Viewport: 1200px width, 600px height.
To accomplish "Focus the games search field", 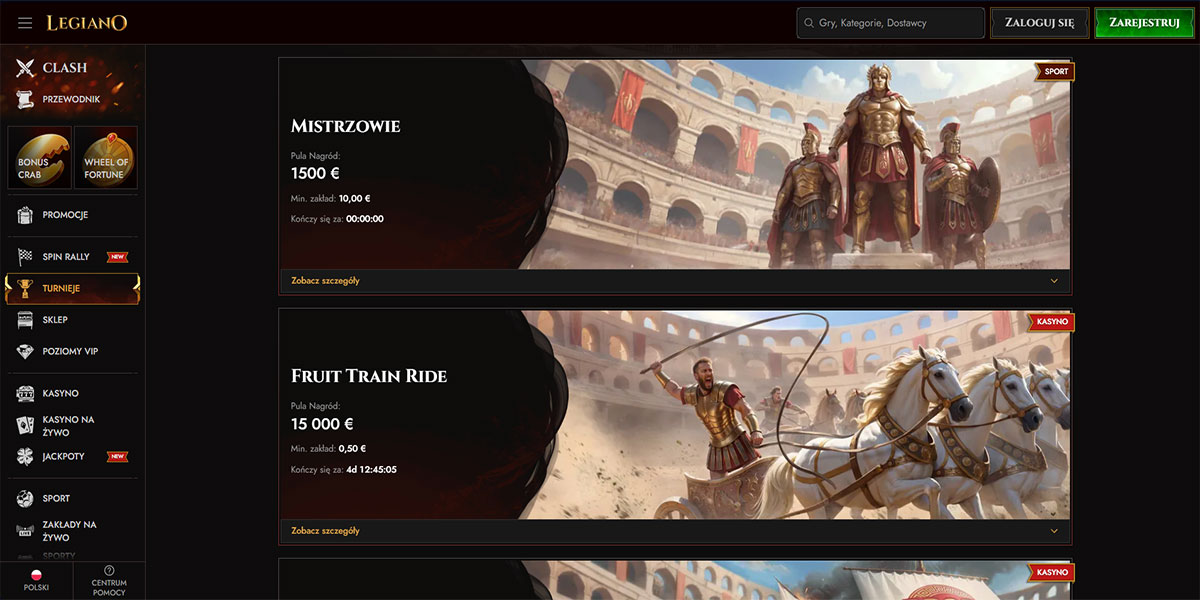I will (891, 23).
